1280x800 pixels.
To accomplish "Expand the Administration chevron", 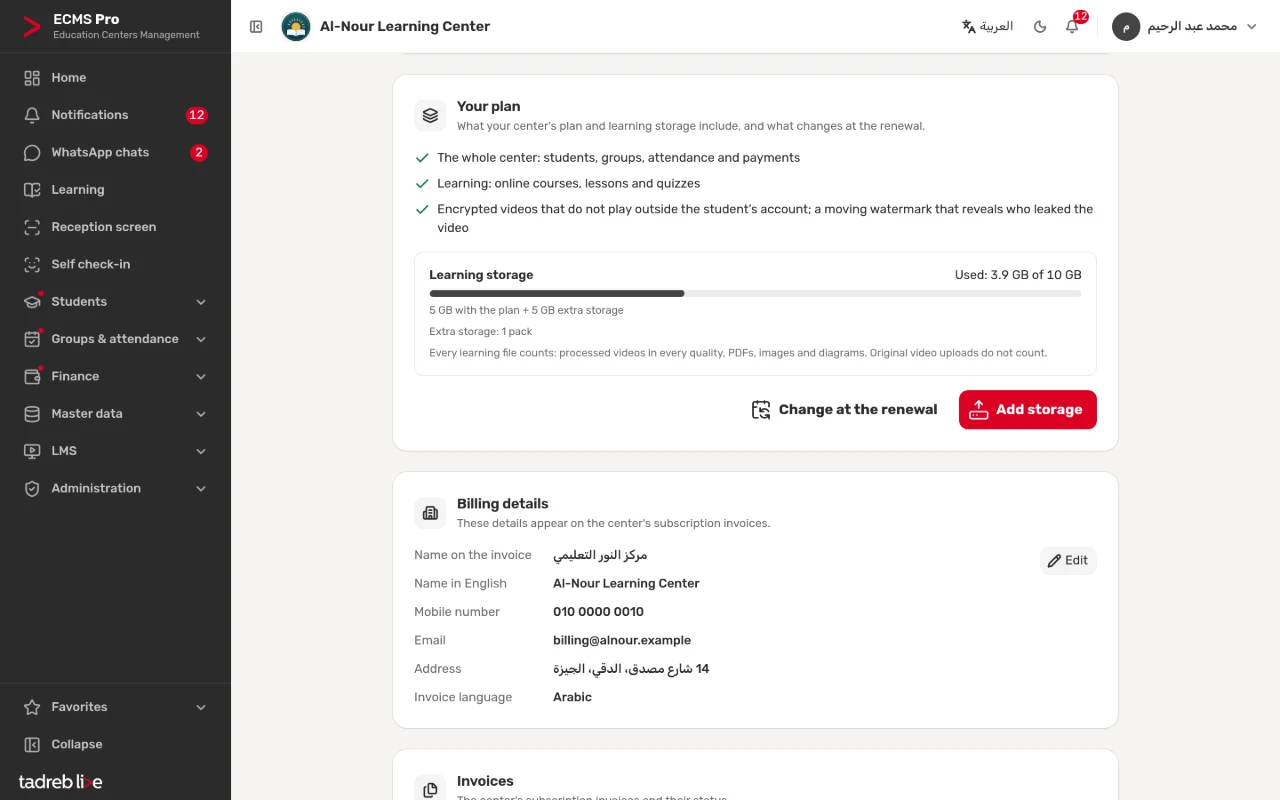I will pos(201,489).
